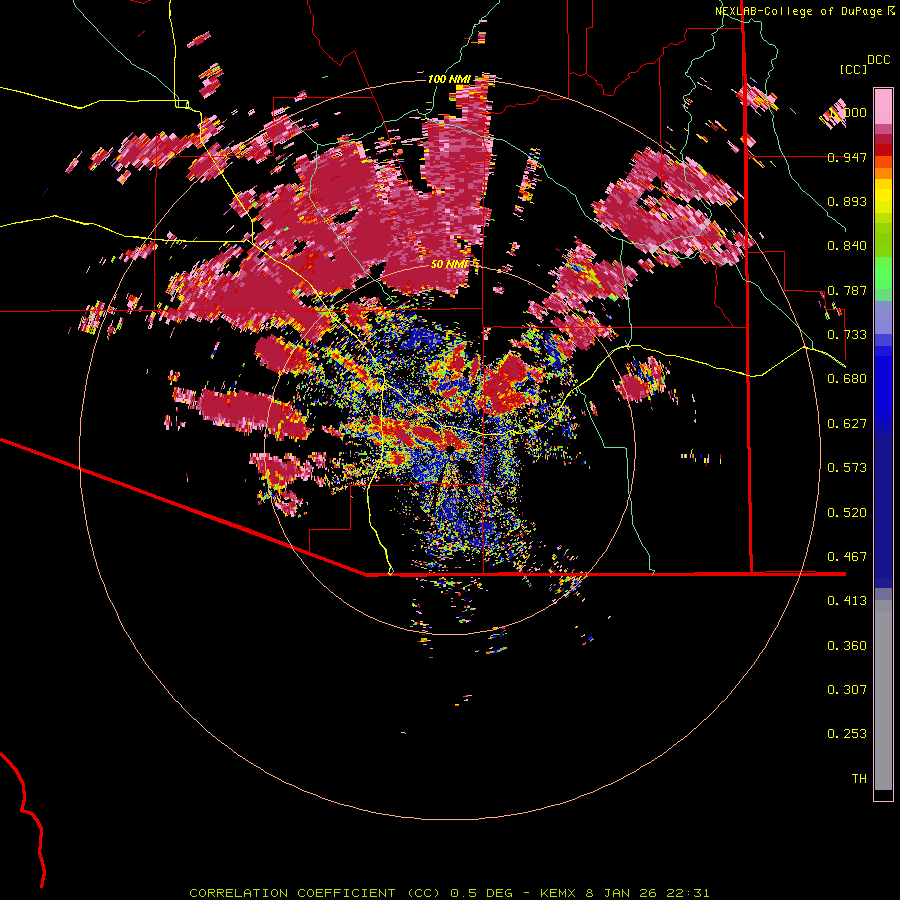Image resolution: width=900 pixels, height=900 pixels.
Task: Select the 0.893 scale value
Action: pyautogui.click(x=847, y=201)
